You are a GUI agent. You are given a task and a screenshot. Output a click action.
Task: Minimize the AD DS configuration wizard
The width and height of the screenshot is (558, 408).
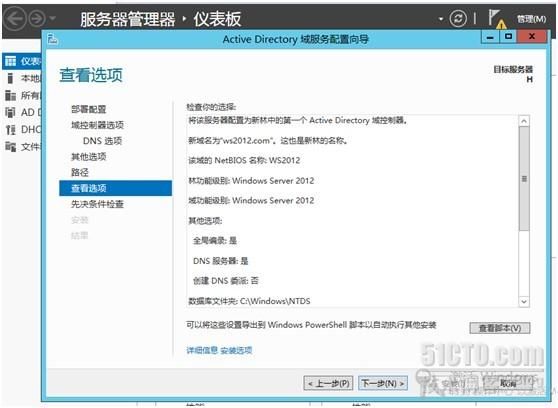point(490,37)
